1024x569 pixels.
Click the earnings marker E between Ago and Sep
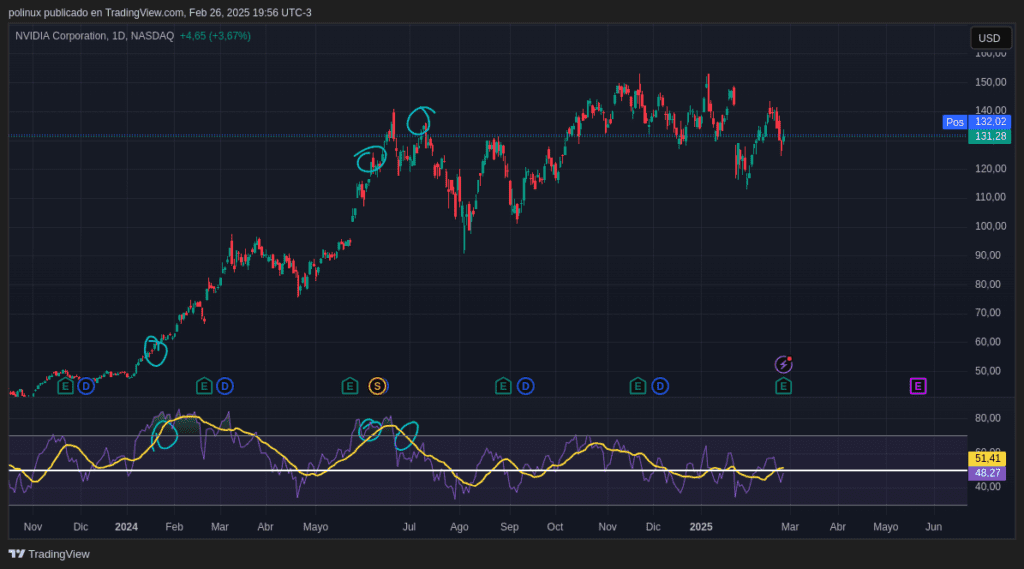[x=503, y=386]
